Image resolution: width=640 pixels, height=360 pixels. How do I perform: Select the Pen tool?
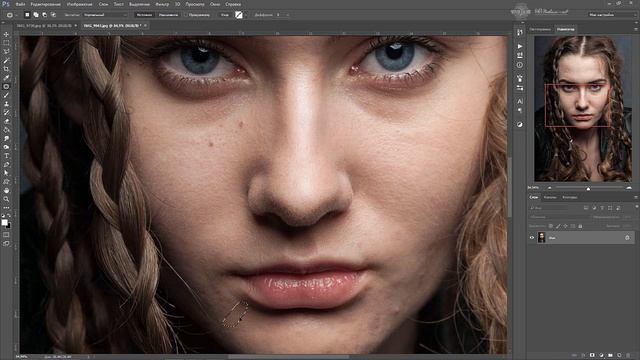click(6, 164)
